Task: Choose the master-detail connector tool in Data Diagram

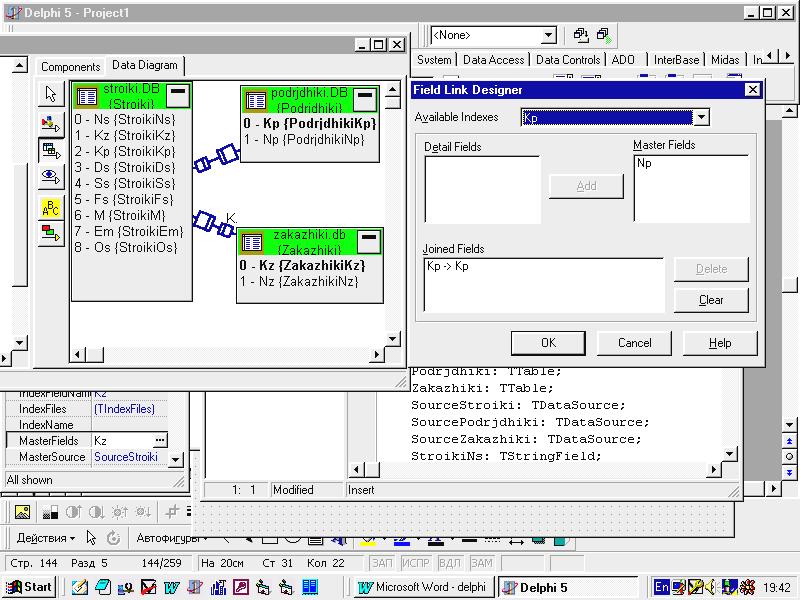Action: [51, 150]
